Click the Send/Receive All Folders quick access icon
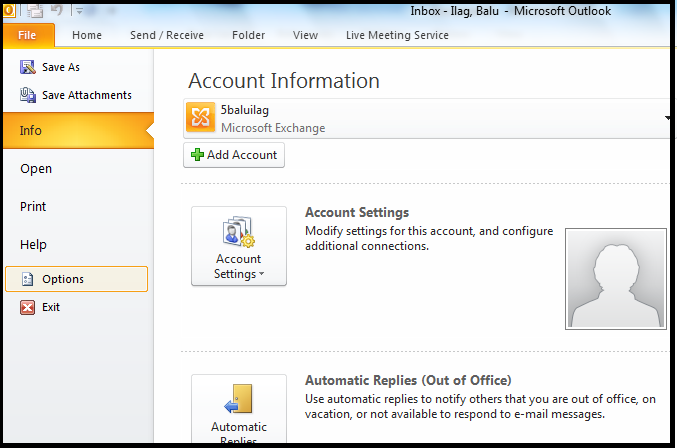Viewport: 677px width, 448px height. point(34,11)
